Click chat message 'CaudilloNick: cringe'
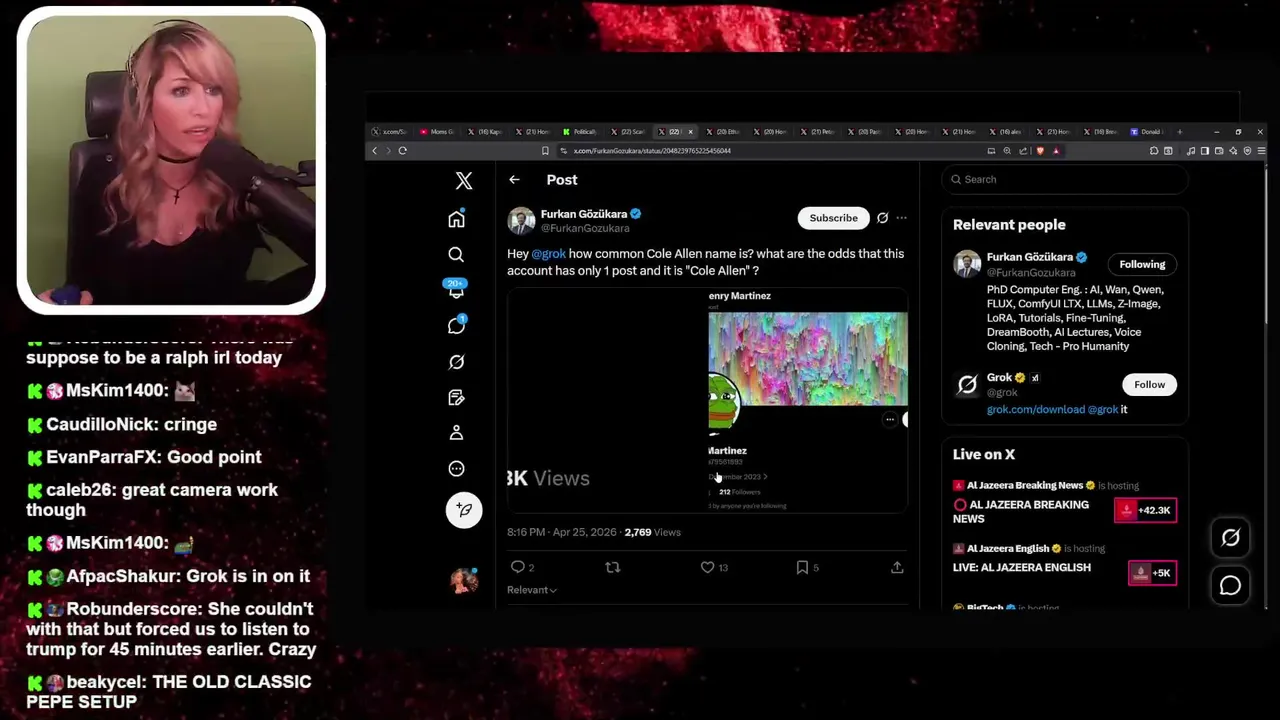Viewport: 1280px width, 720px height. point(122,424)
